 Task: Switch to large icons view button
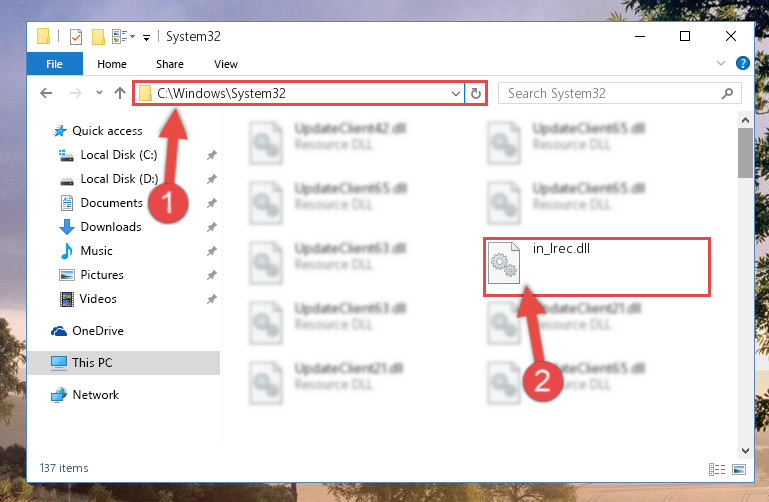[739, 470]
